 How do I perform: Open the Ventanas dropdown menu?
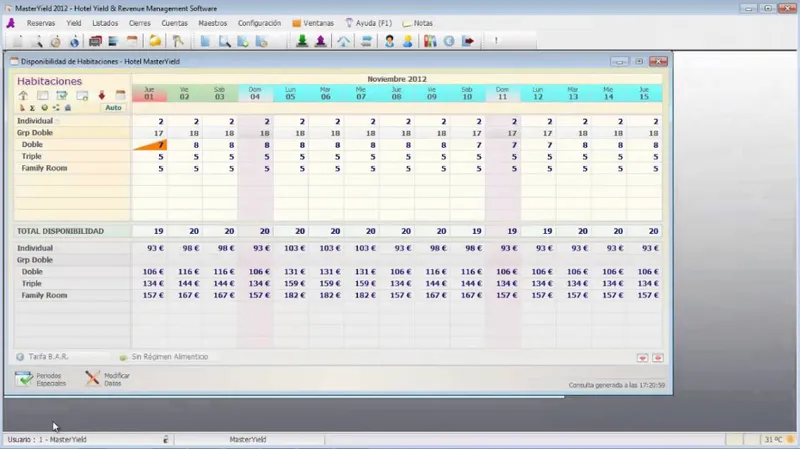pos(313,23)
